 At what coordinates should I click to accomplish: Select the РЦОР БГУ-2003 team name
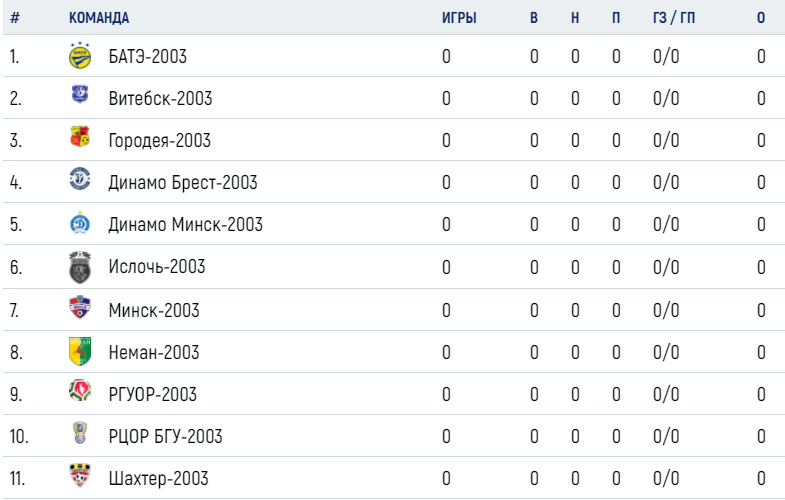point(166,436)
